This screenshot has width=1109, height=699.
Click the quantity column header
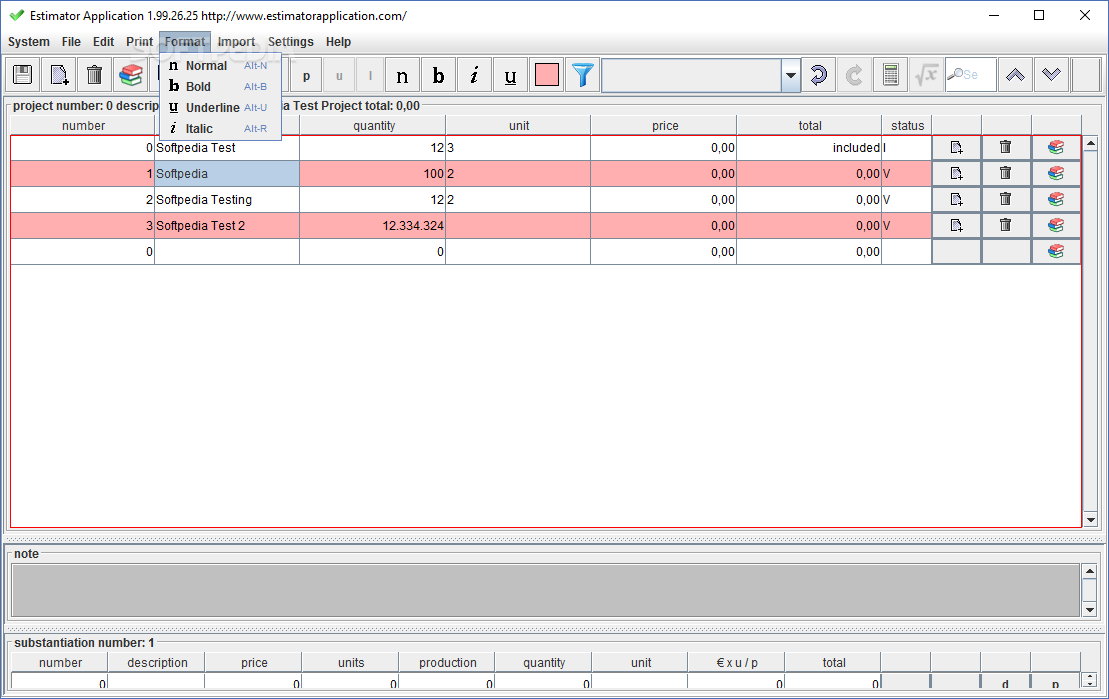click(373, 126)
